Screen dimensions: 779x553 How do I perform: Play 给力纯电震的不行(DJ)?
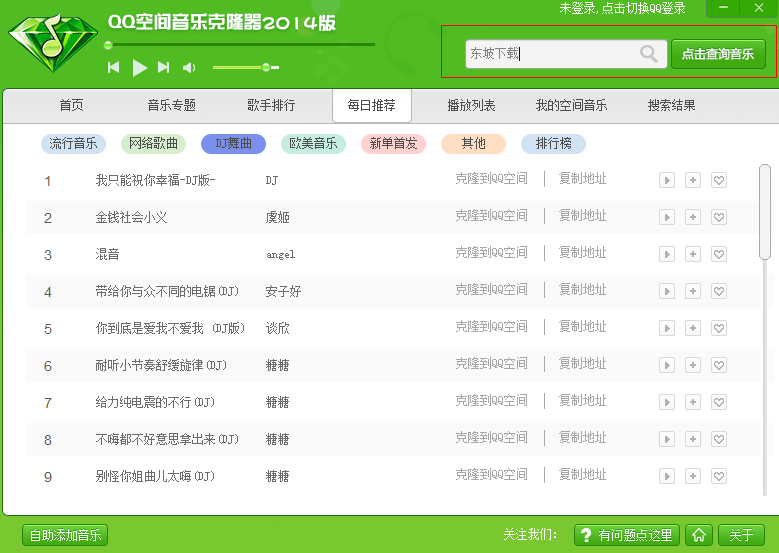[667, 402]
